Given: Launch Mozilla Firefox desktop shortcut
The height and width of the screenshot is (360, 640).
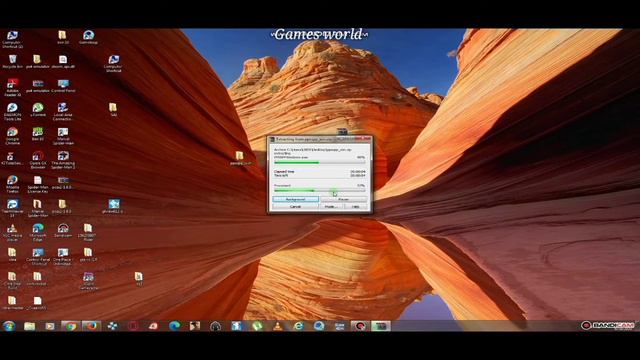Looking at the screenshot, I should click(x=12, y=184).
